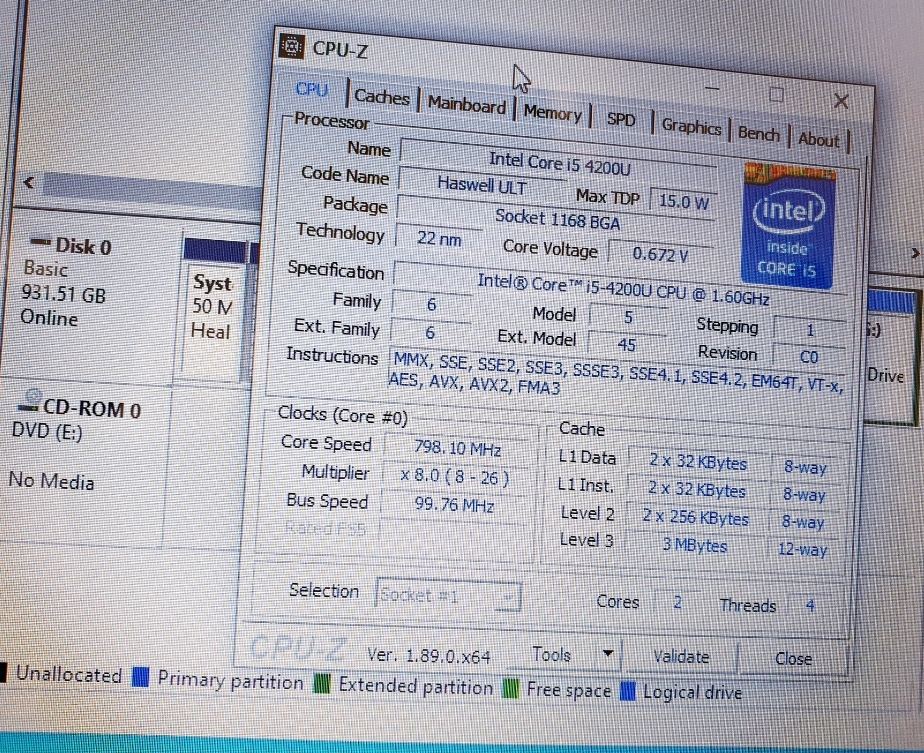View the Memory tab

point(553,113)
